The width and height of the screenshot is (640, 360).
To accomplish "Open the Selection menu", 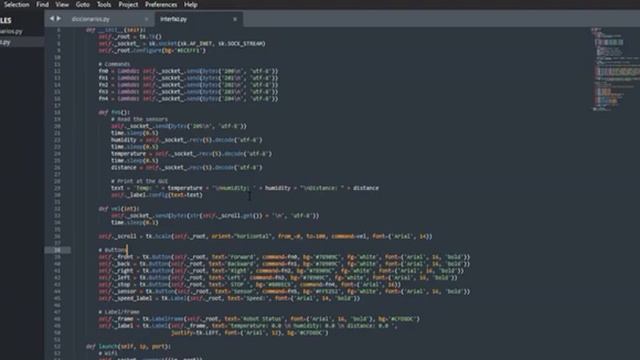I will 16,4.
